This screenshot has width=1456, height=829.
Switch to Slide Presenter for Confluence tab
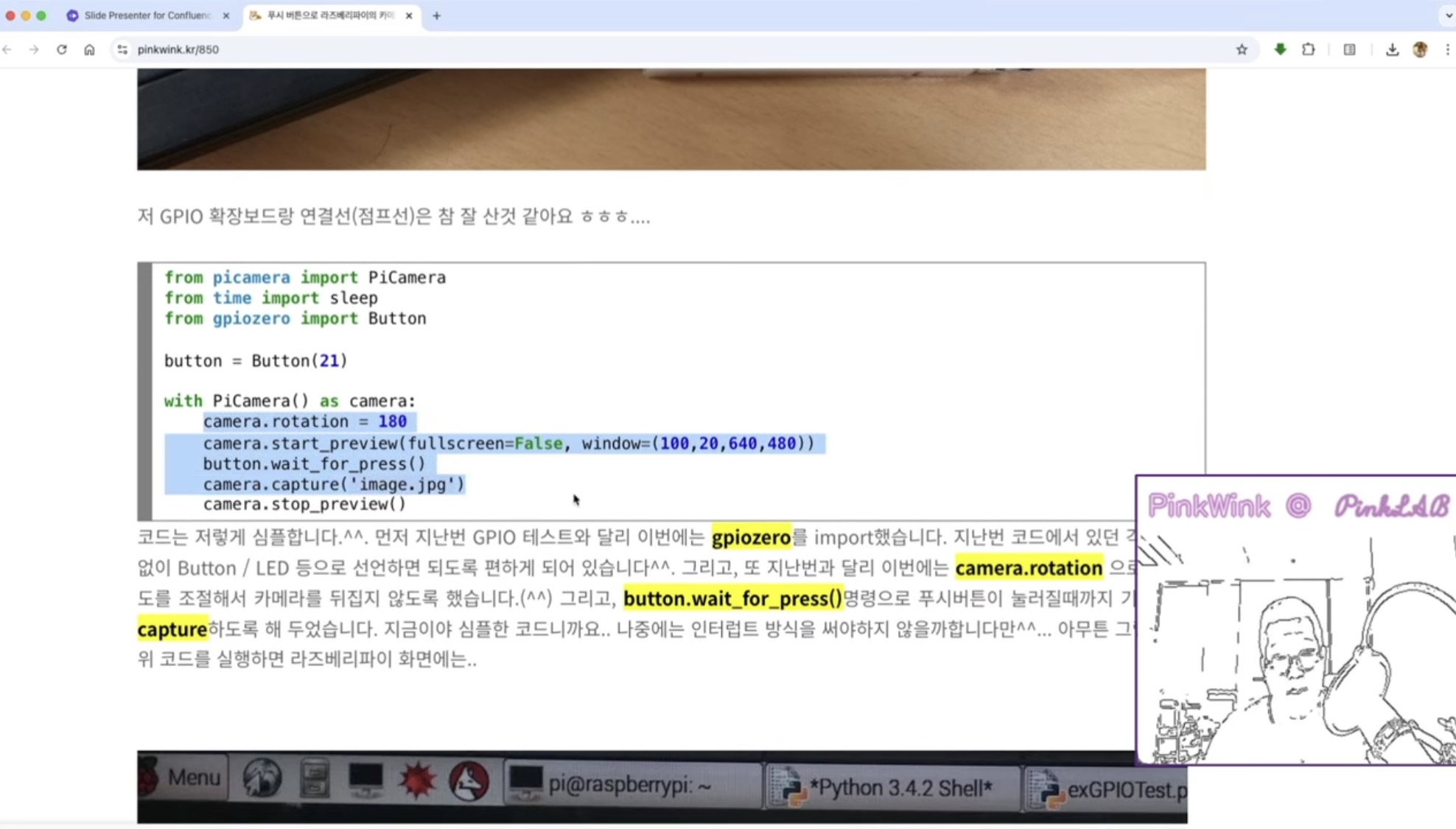[x=146, y=15]
